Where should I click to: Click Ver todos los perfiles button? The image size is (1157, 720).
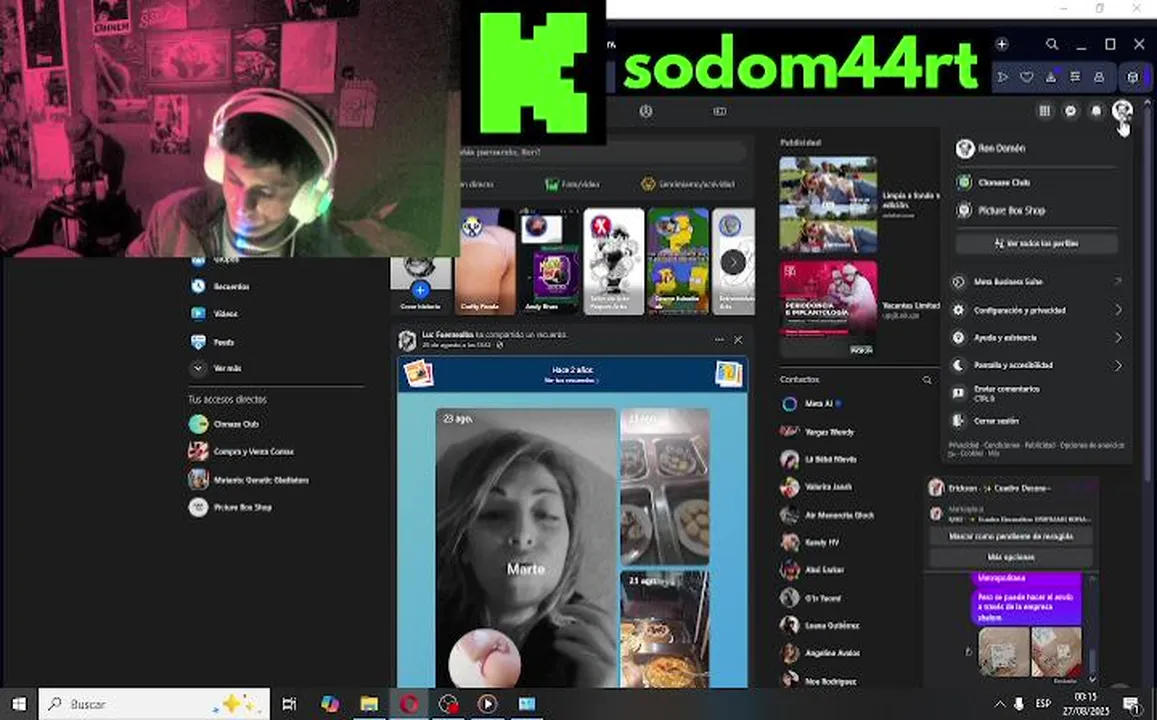[1037, 243]
